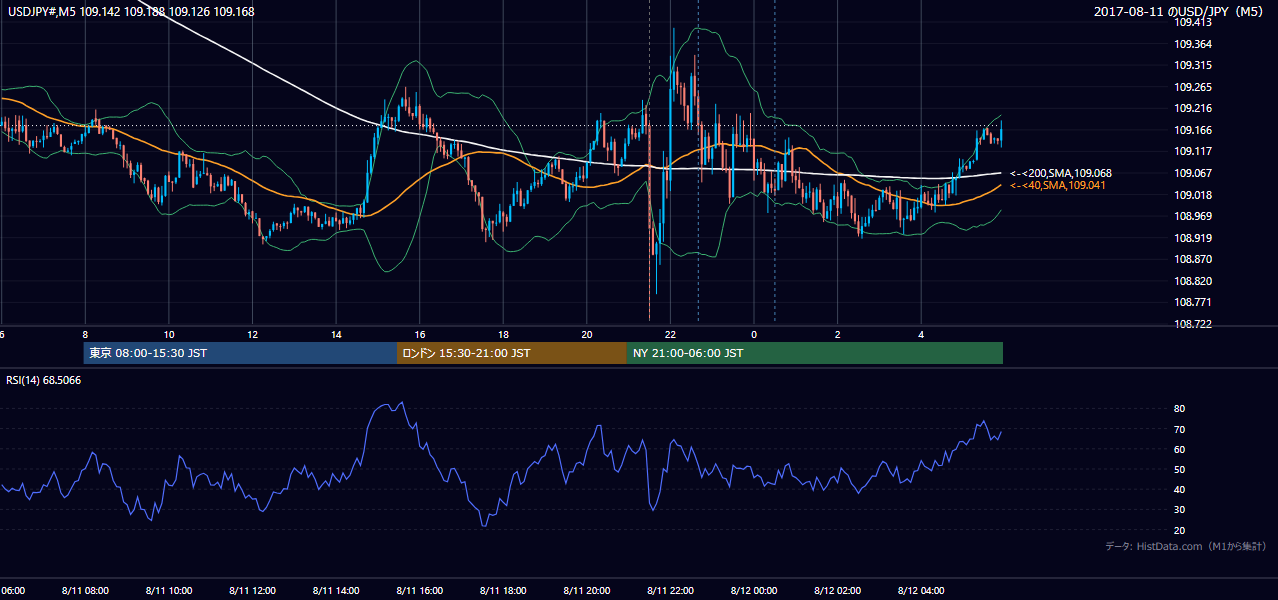The height and width of the screenshot is (600, 1278).
Task: Click RSI scale value 60
Action: [x=1180, y=449]
